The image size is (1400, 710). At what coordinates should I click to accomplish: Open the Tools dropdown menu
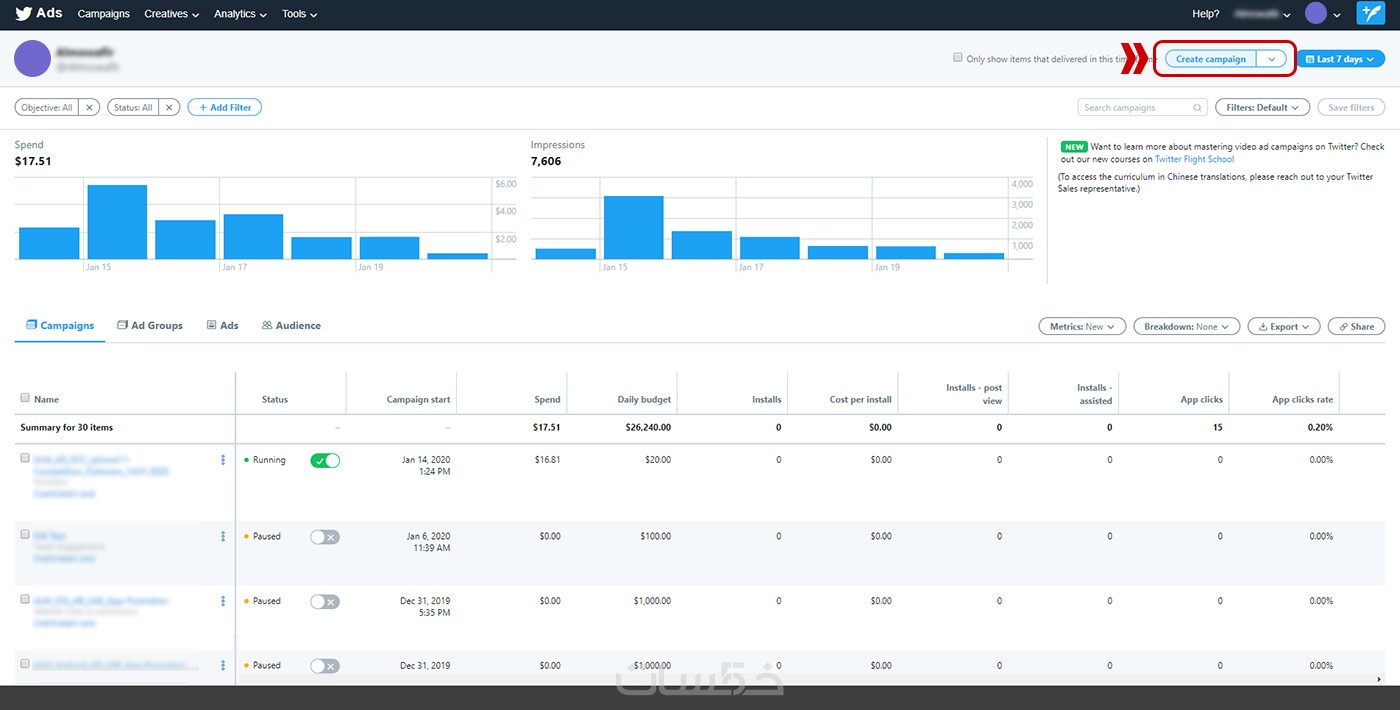(x=299, y=14)
